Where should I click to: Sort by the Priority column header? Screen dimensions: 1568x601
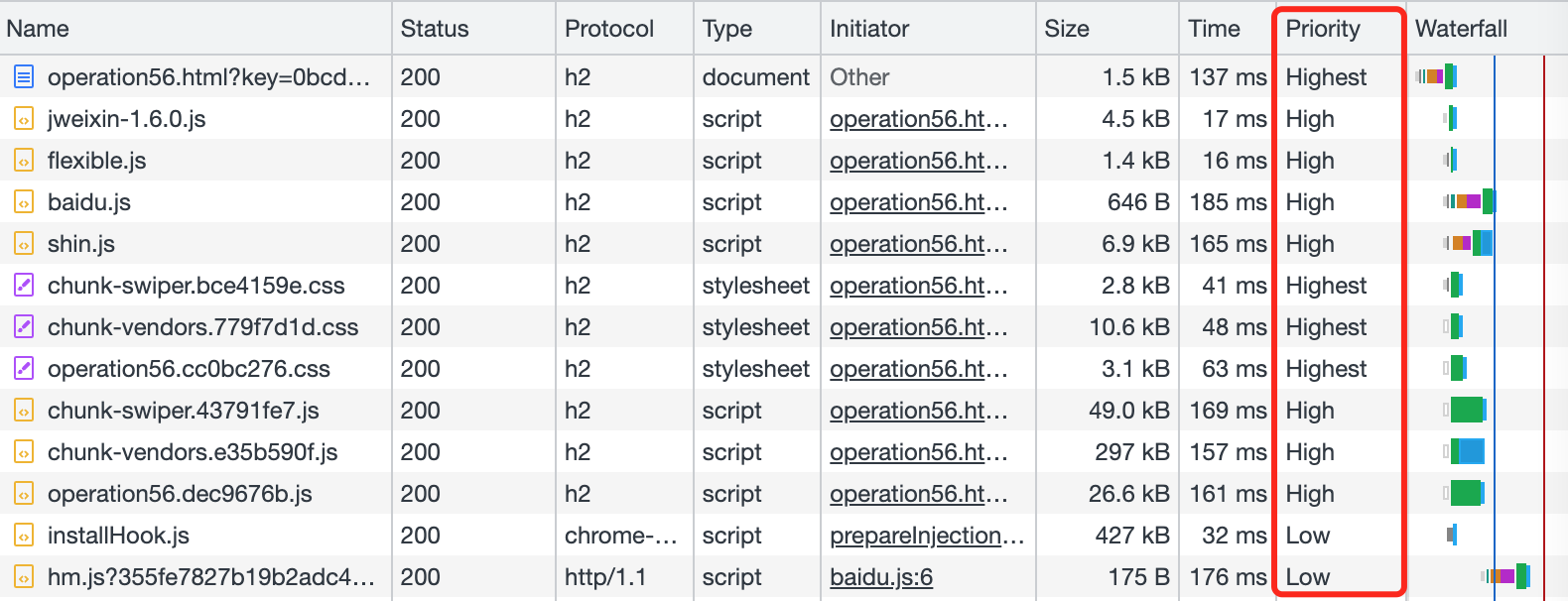[x=1323, y=29]
